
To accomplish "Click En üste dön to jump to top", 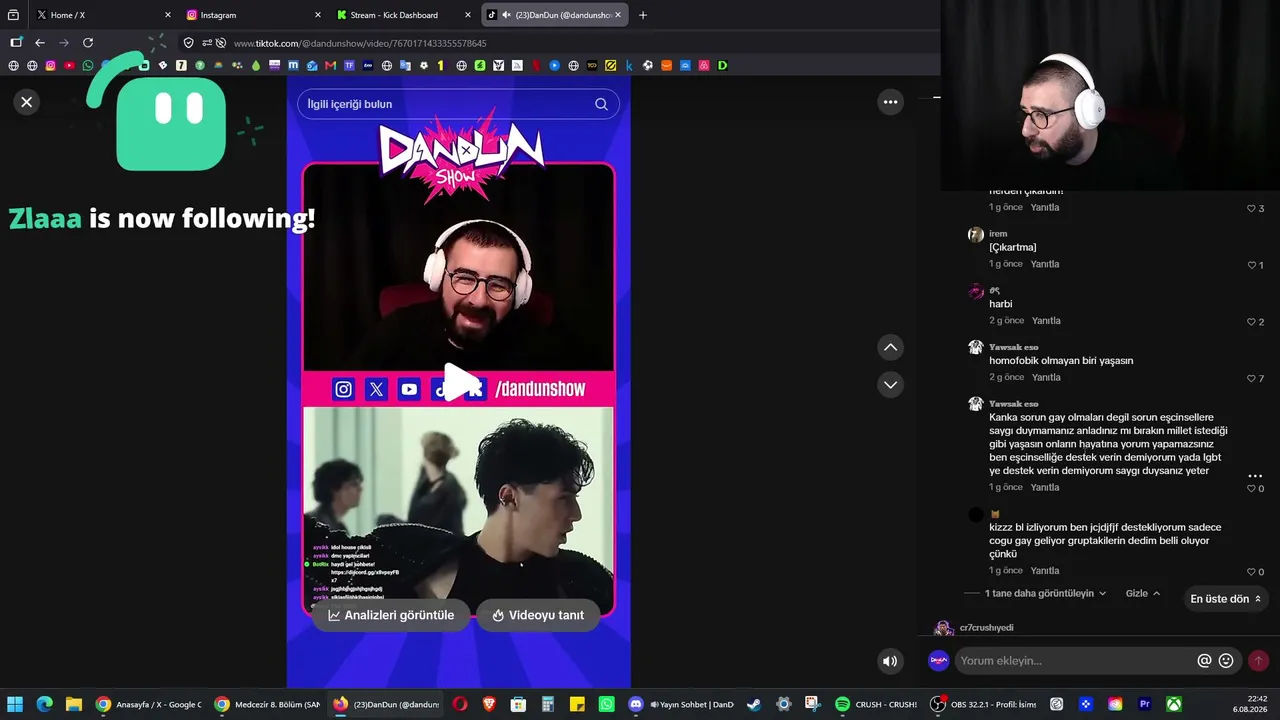I will click(1226, 599).
